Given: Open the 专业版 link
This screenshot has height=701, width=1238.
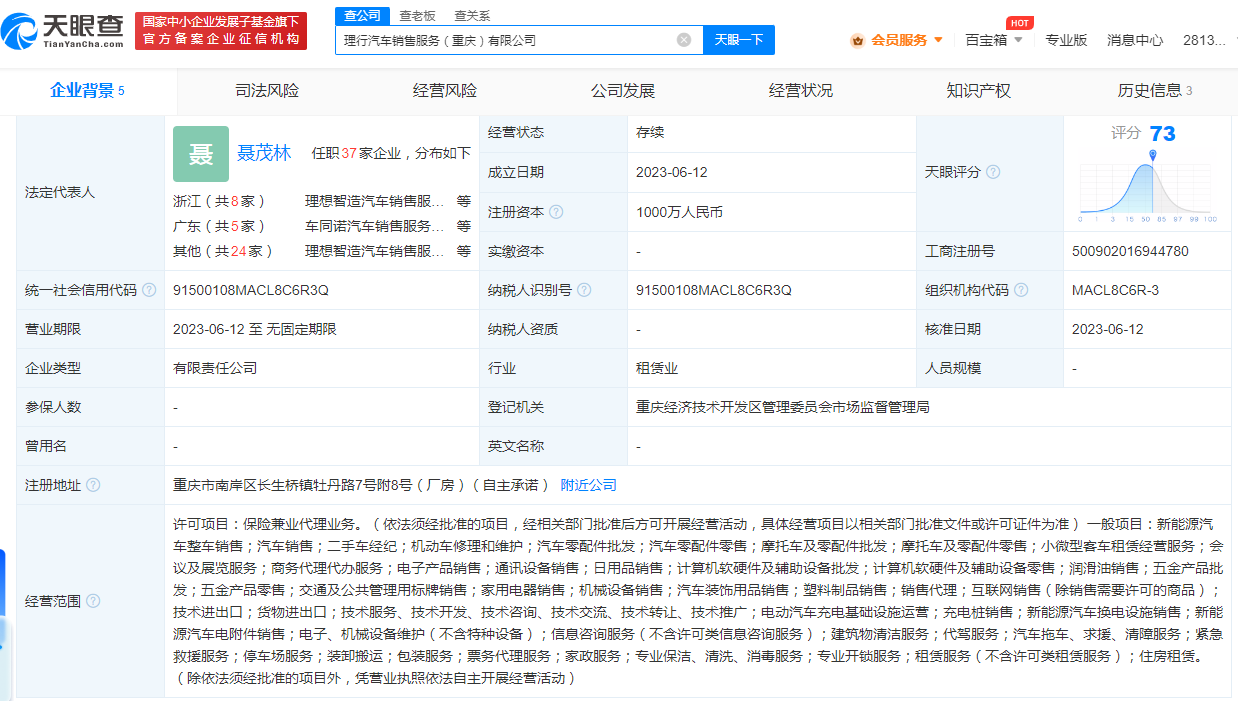Looking at the screenshot, I should pyautogui.click(x=1066, y=40).
